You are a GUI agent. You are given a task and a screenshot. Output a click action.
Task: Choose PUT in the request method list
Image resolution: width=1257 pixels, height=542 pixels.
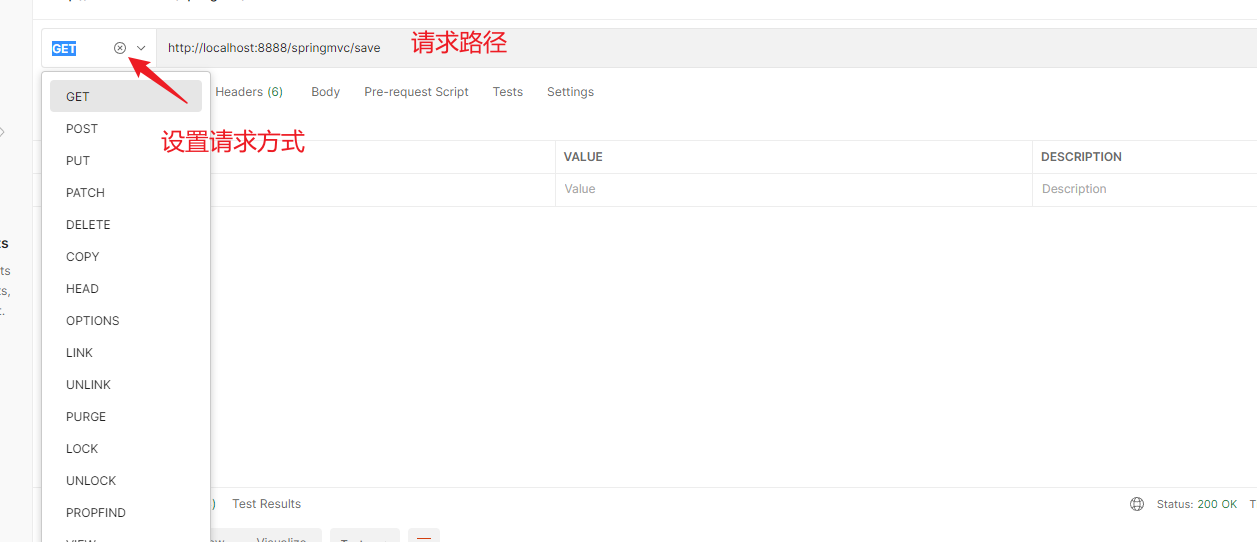pyautogui.click(x=78, y=161)
